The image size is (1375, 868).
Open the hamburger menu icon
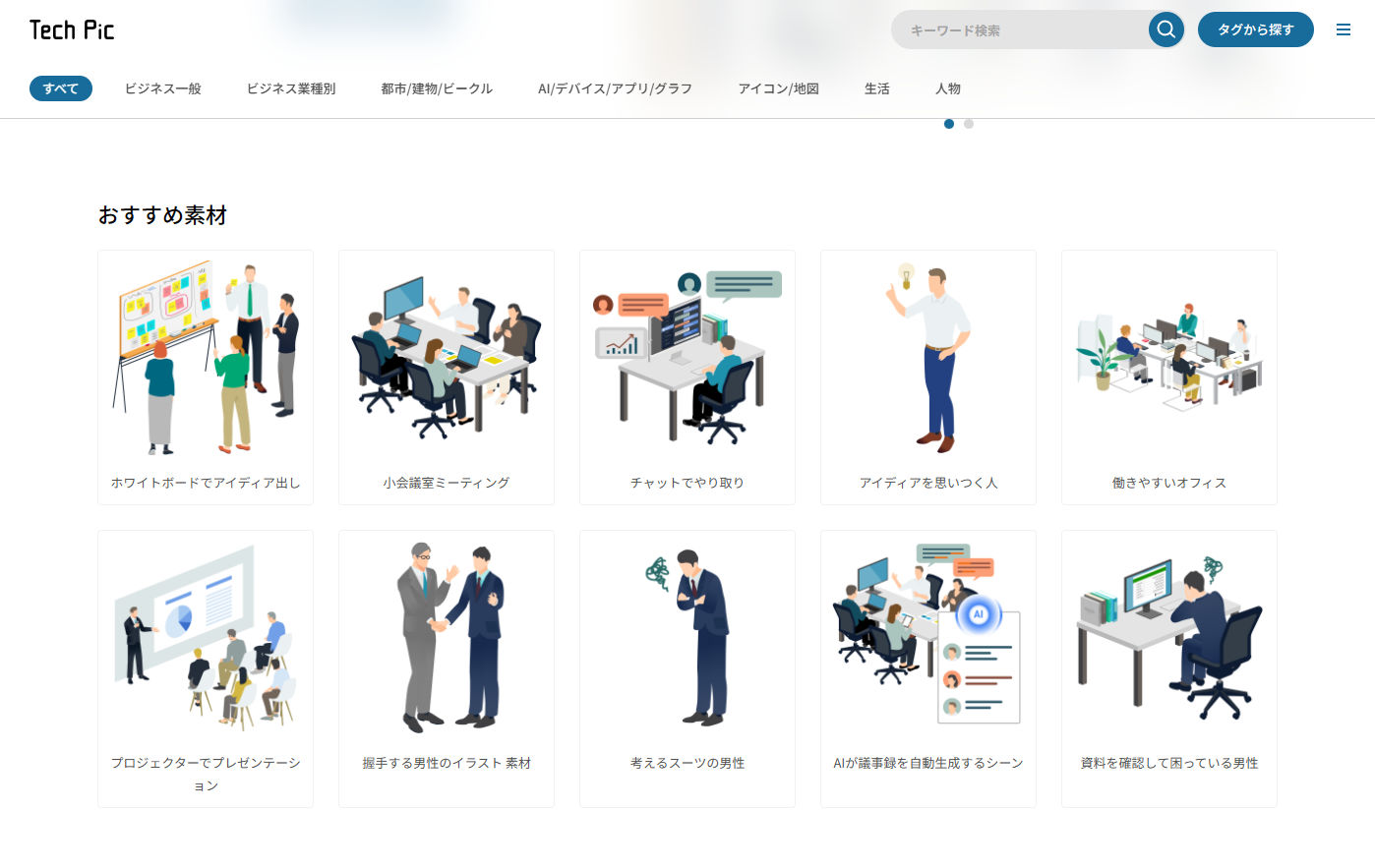1344,29
